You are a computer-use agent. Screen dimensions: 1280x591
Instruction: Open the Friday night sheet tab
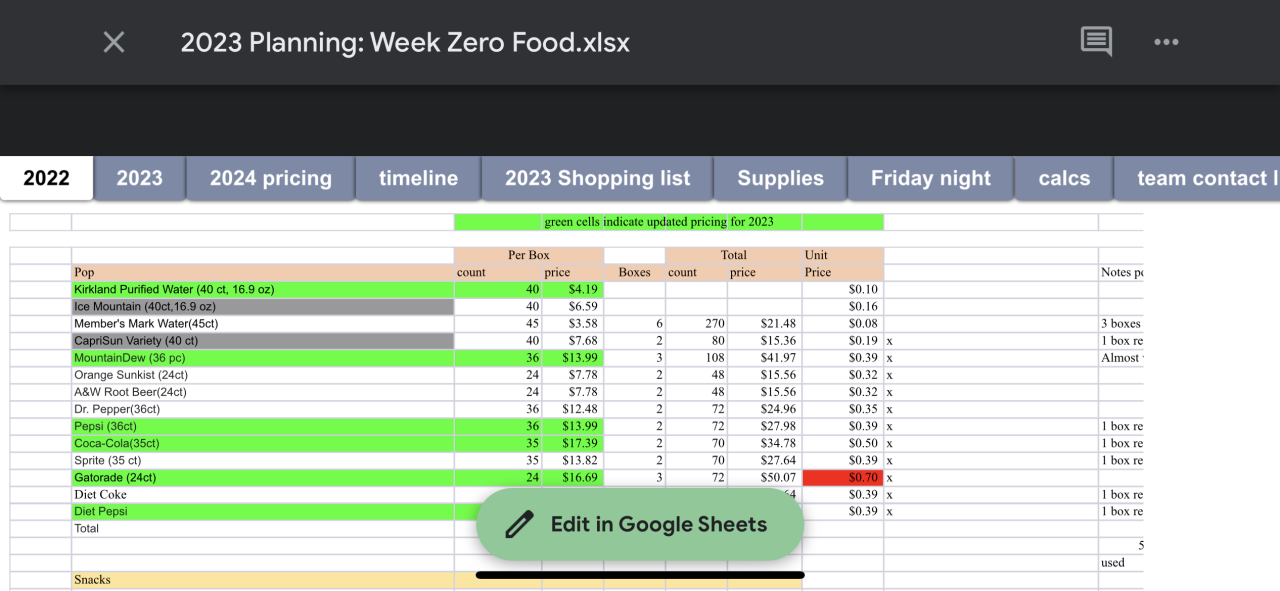(930, 178)
